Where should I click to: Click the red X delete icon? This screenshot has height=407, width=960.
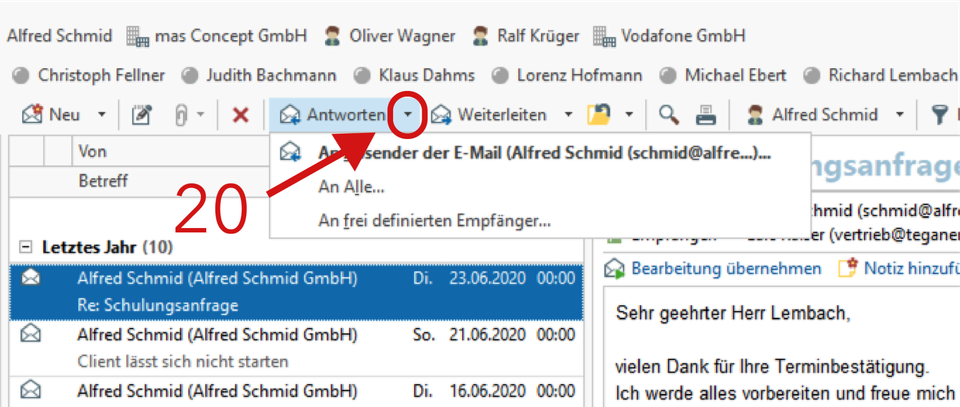point(241,114)
